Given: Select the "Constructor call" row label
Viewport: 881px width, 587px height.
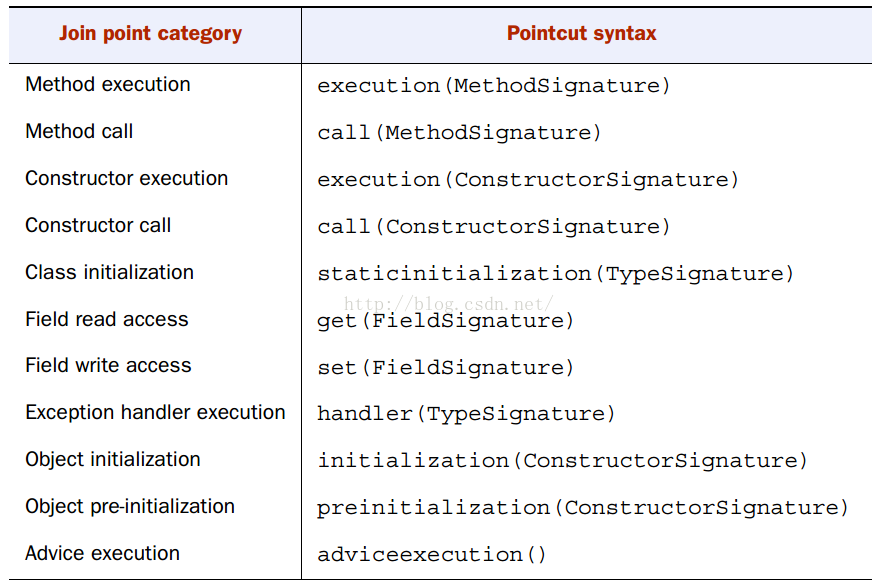Looking at the screenshot, I should click(98, 226).
